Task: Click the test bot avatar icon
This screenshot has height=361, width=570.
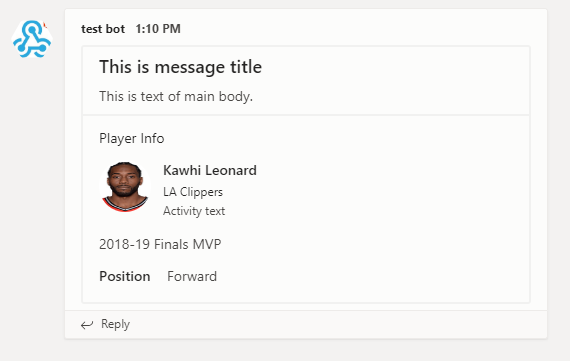Action: pos(32,39)
